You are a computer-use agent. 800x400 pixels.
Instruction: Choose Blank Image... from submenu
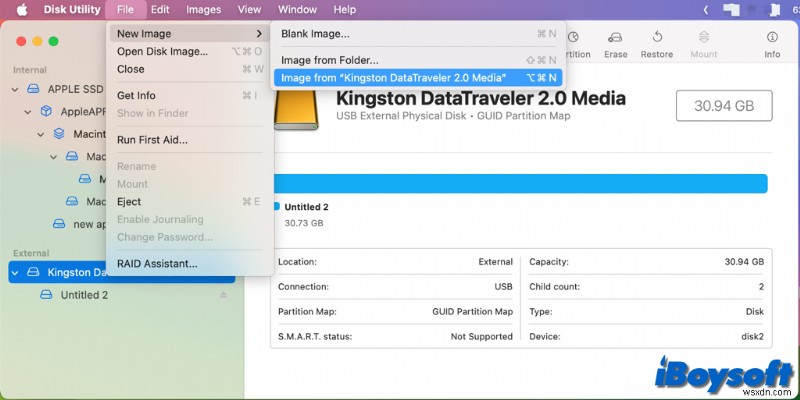pos(418,34)
